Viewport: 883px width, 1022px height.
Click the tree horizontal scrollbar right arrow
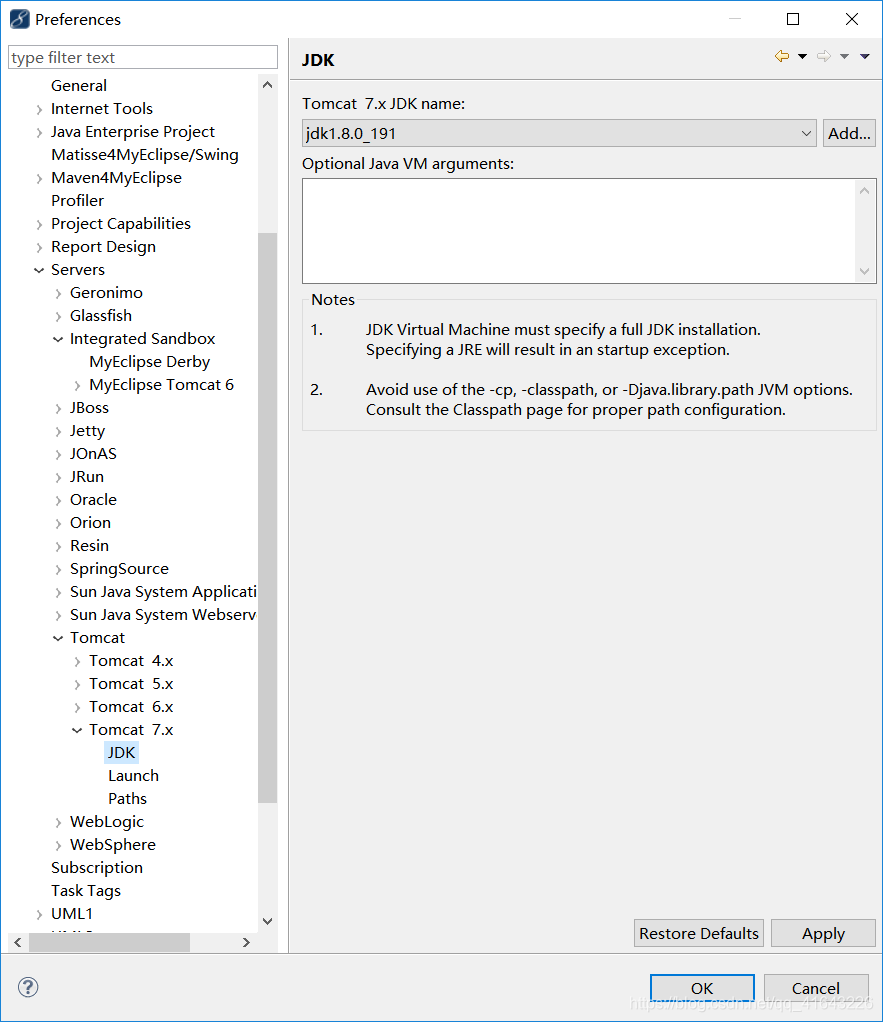coord(246,942)
